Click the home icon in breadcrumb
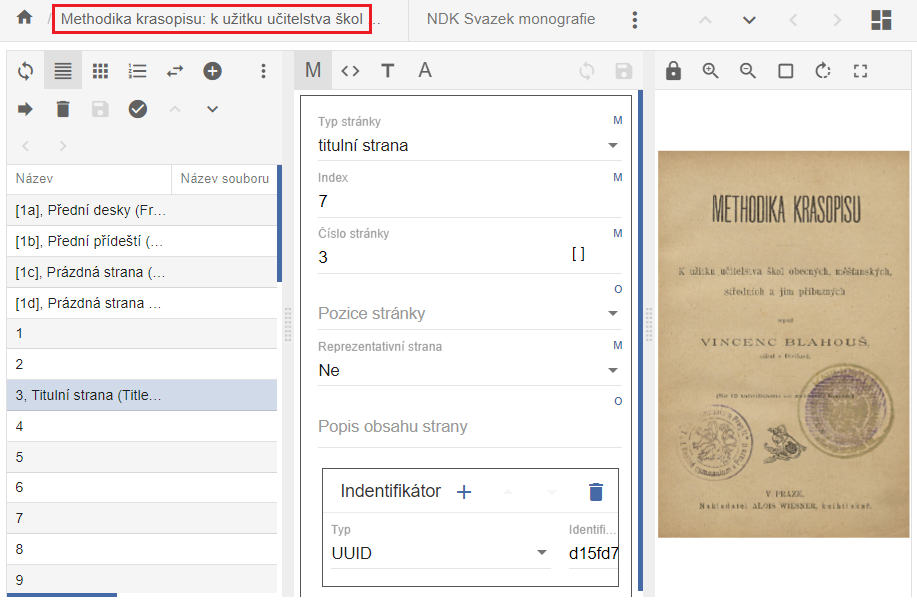 25,19
